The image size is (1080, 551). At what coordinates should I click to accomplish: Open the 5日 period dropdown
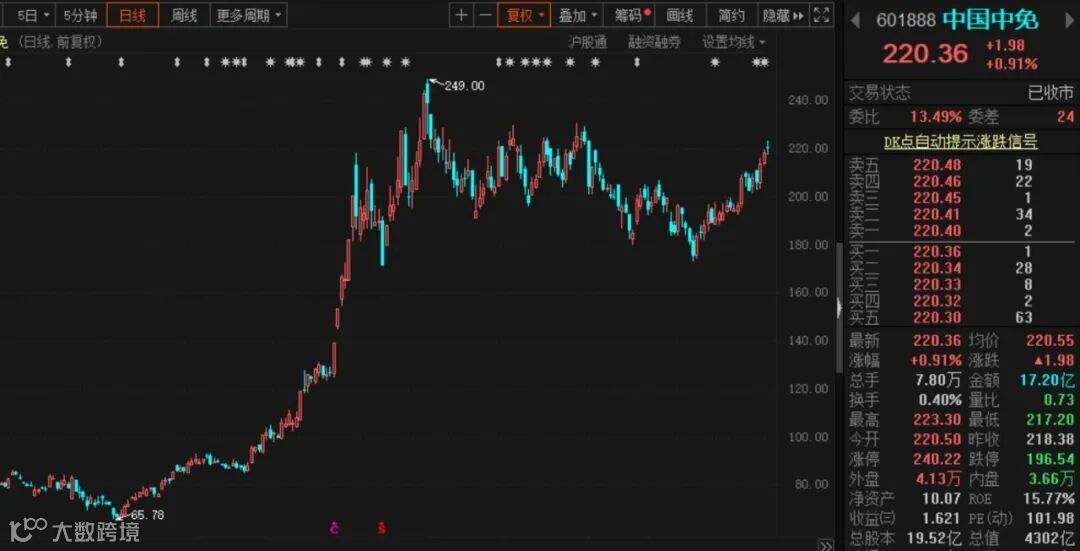(x=33, y=15)
